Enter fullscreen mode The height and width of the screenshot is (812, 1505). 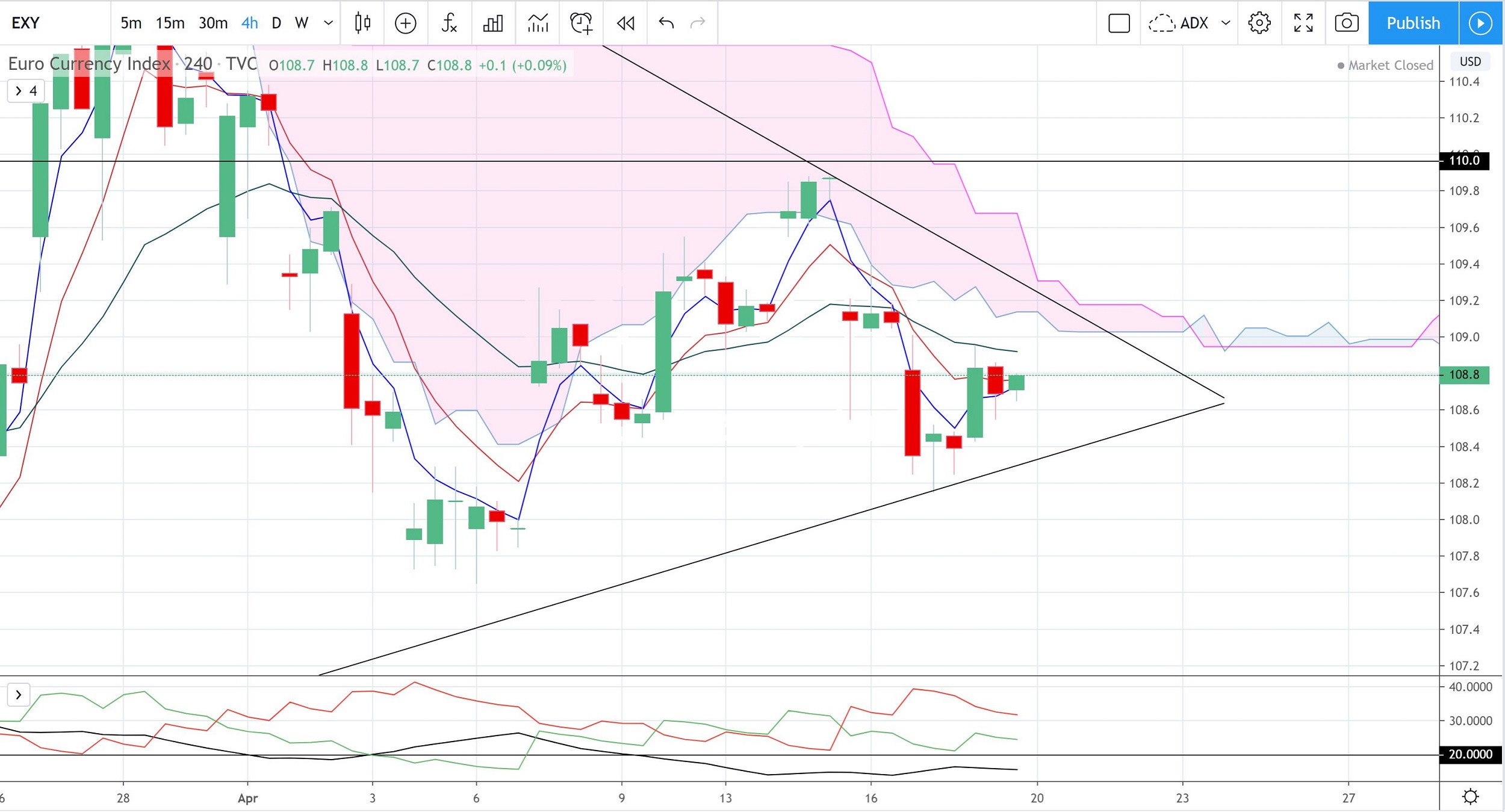(1303, 23)
